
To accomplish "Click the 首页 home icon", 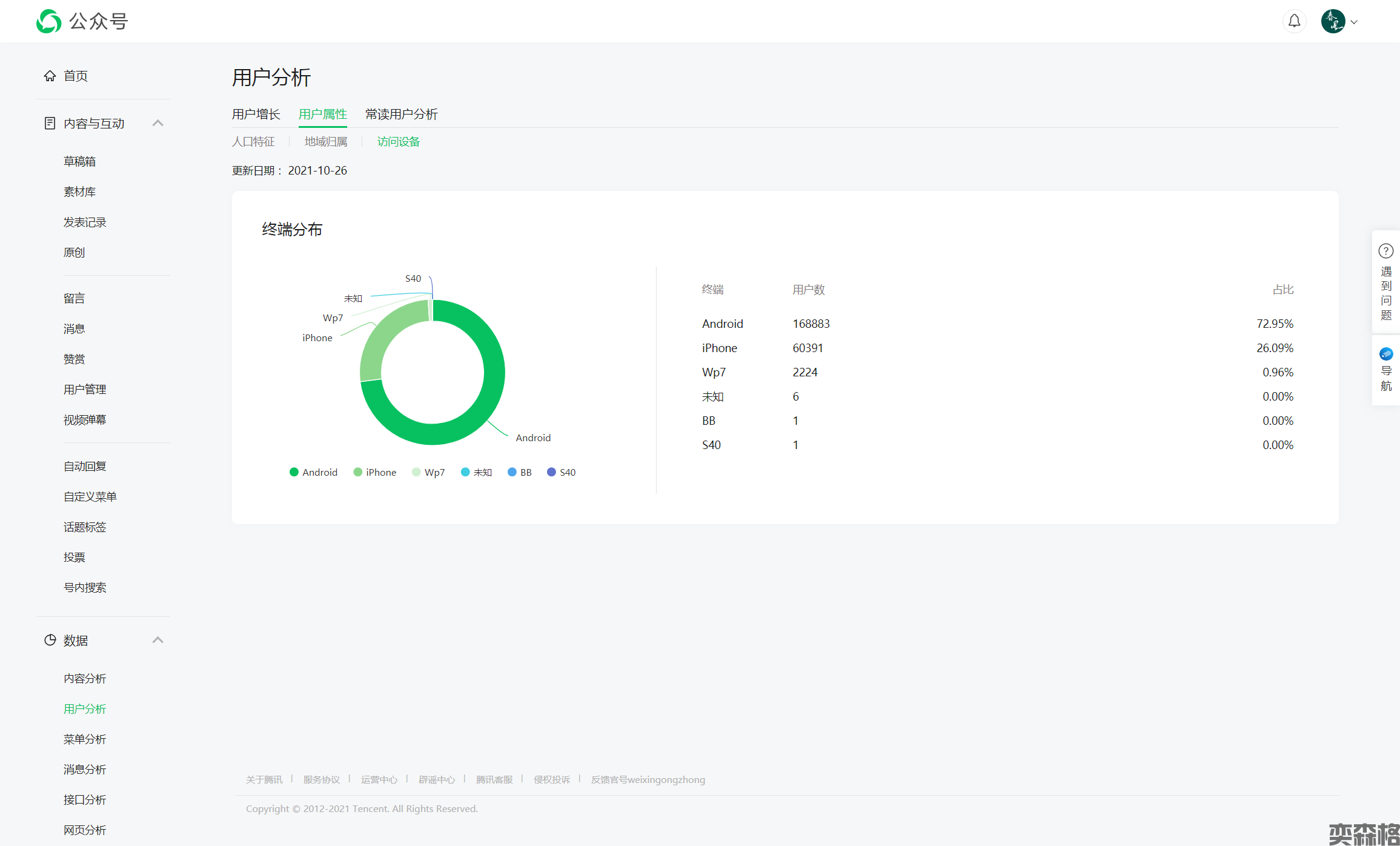I will pos(50,76).
